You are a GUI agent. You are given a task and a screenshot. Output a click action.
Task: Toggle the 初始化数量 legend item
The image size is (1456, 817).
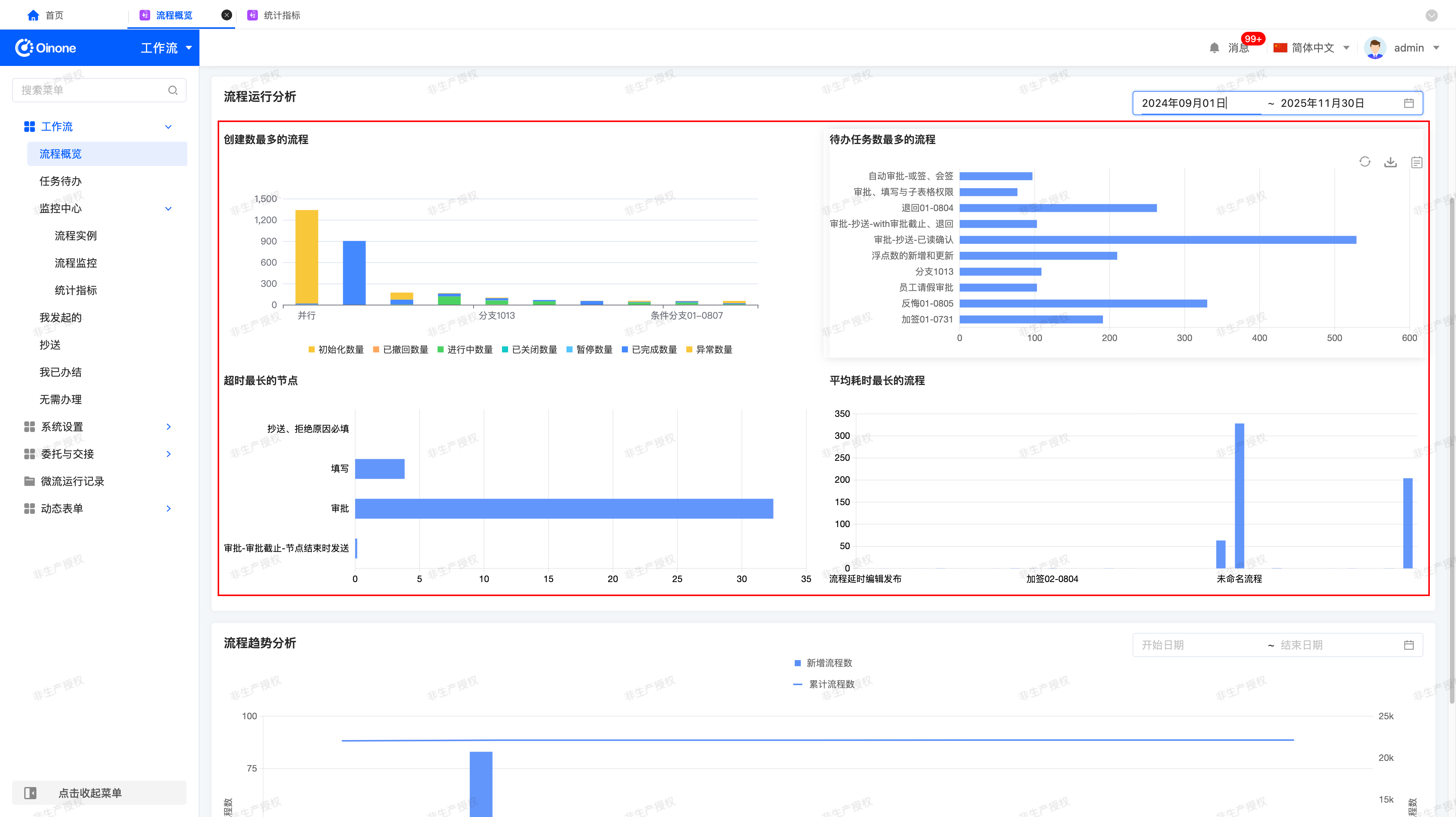point(336,350)
